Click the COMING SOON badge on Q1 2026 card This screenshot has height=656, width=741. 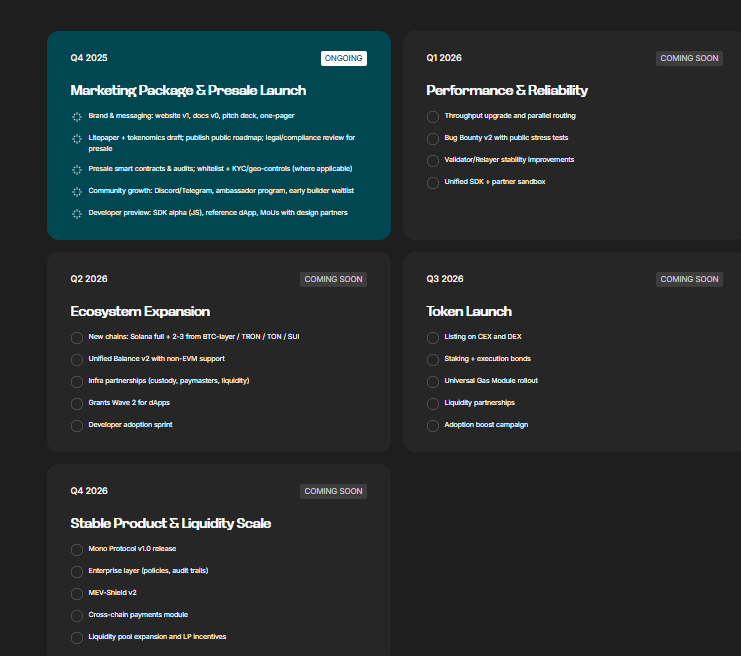[x=689, y=58]
